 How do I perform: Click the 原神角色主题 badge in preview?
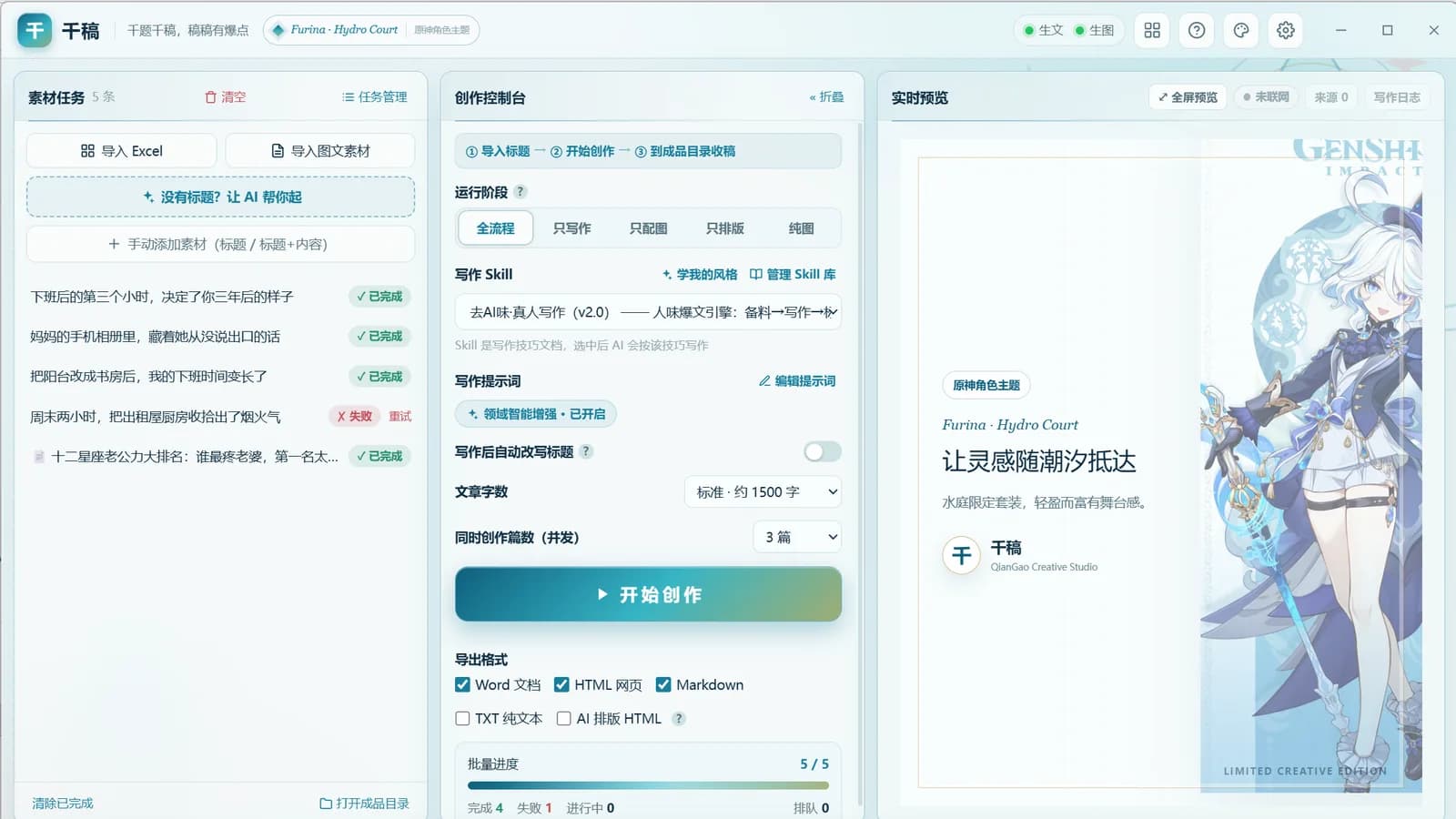986,385
